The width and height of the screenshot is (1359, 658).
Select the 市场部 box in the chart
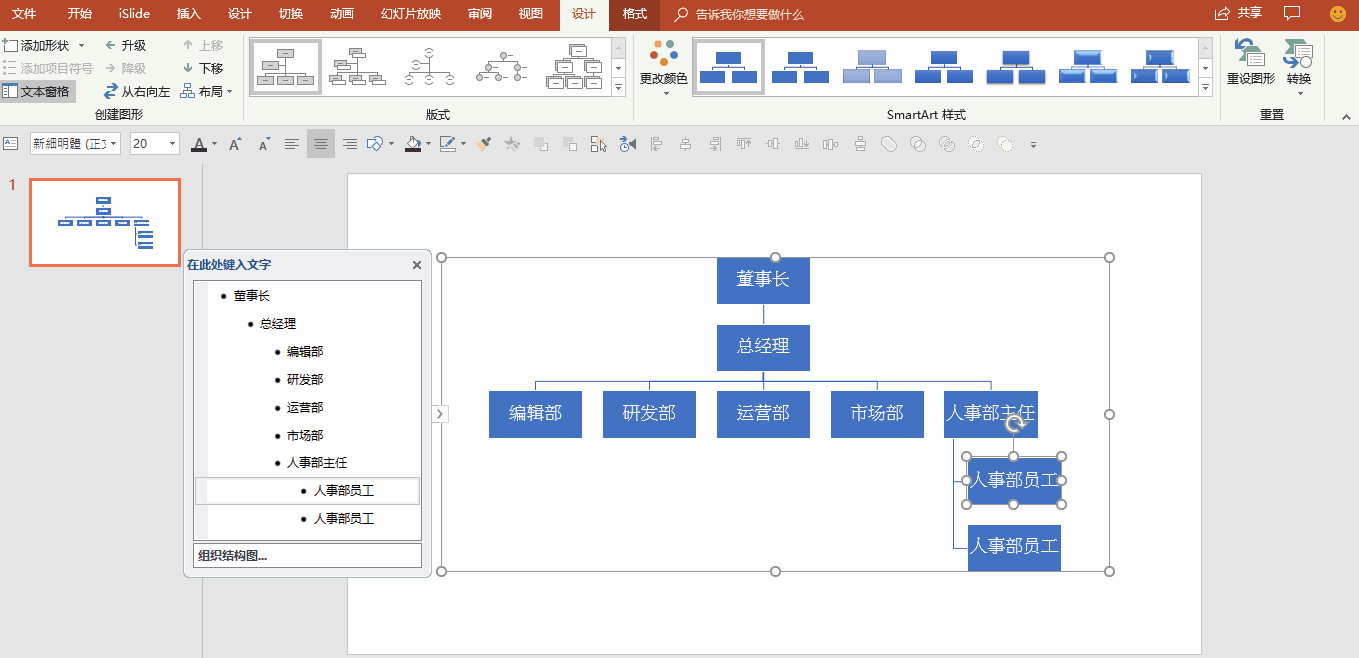click(877, 414)
